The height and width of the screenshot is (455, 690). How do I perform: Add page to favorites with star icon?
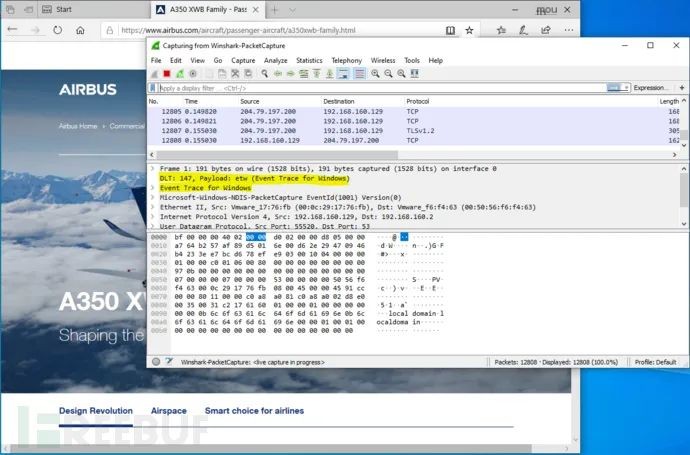470,30
